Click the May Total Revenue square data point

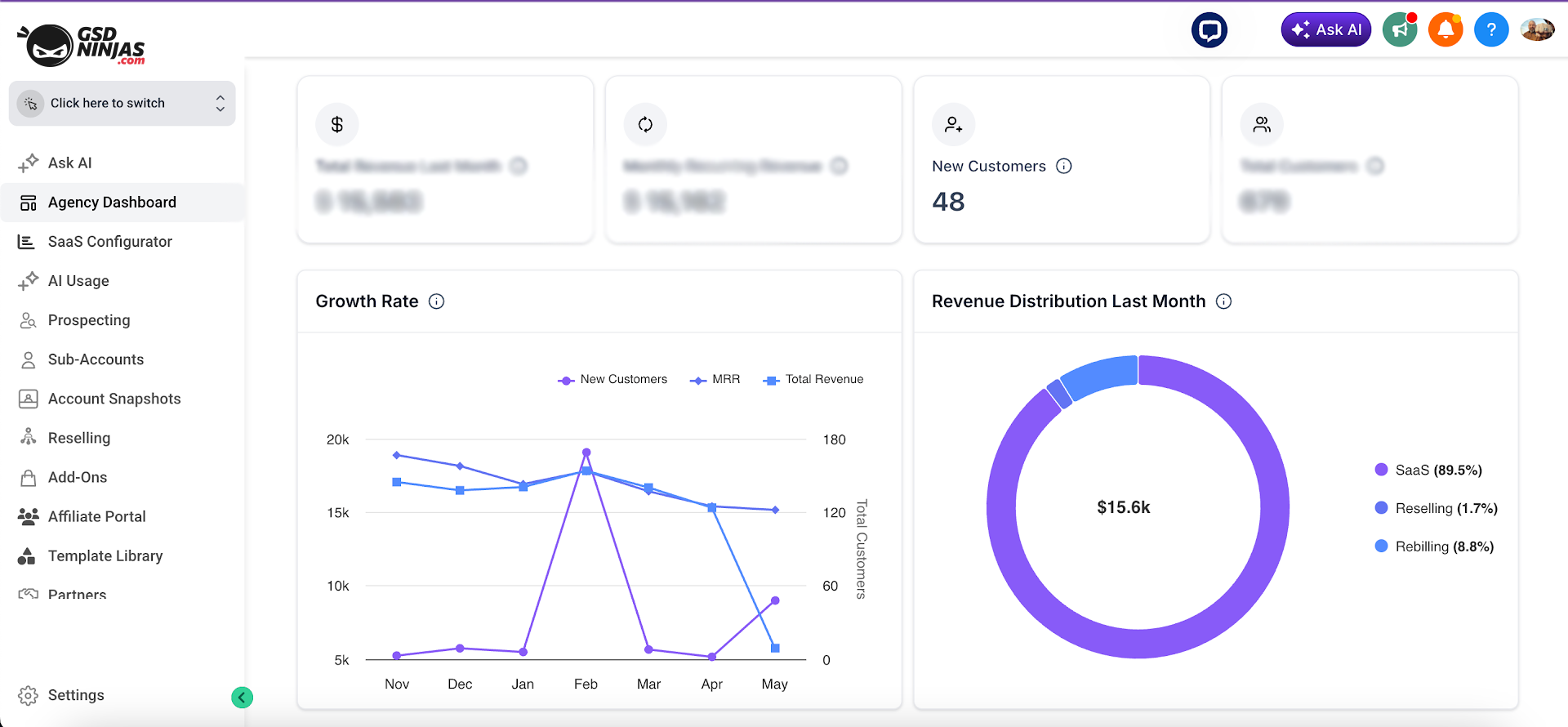[x=775, y=648]
